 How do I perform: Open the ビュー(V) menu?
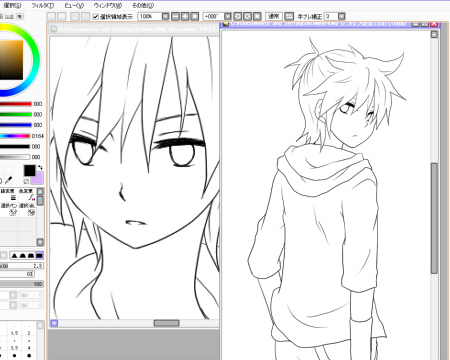(x=74, y=5)
